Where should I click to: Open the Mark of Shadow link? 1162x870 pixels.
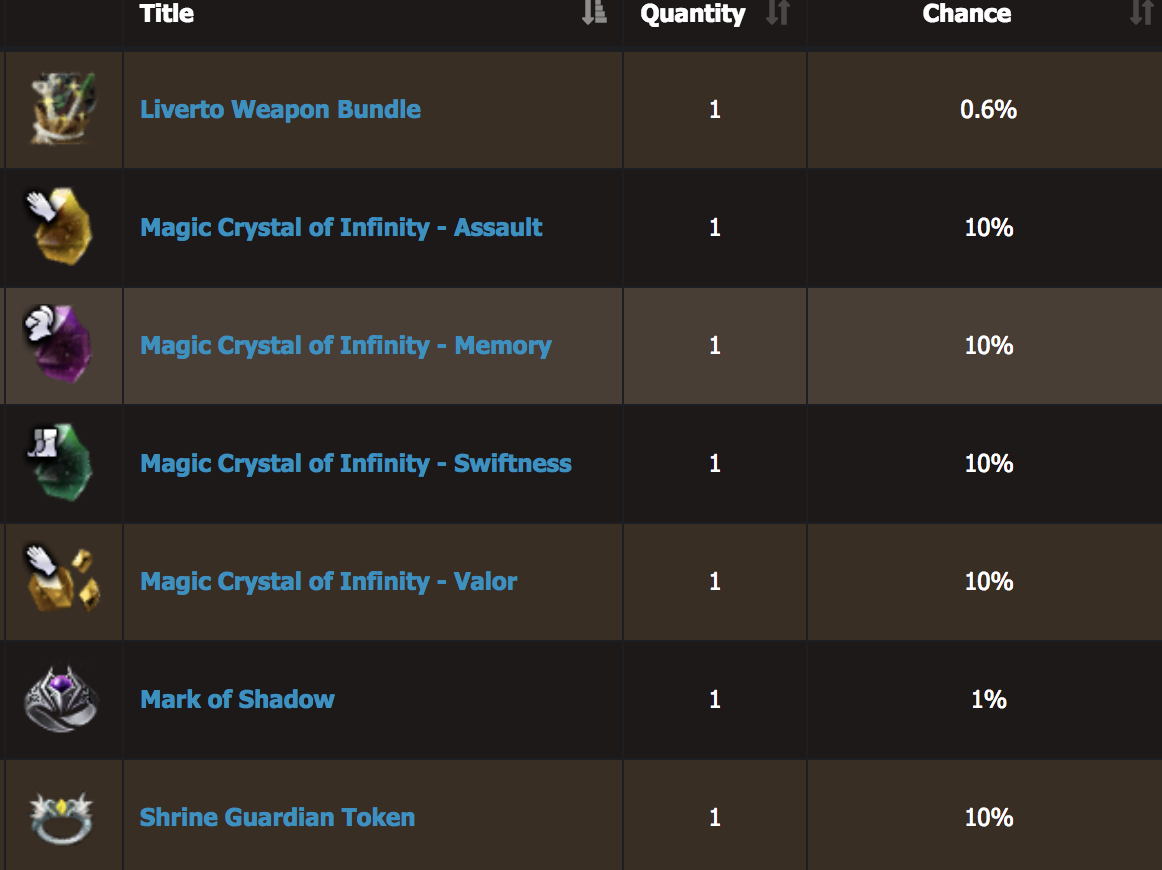click(x=237, y=699)
